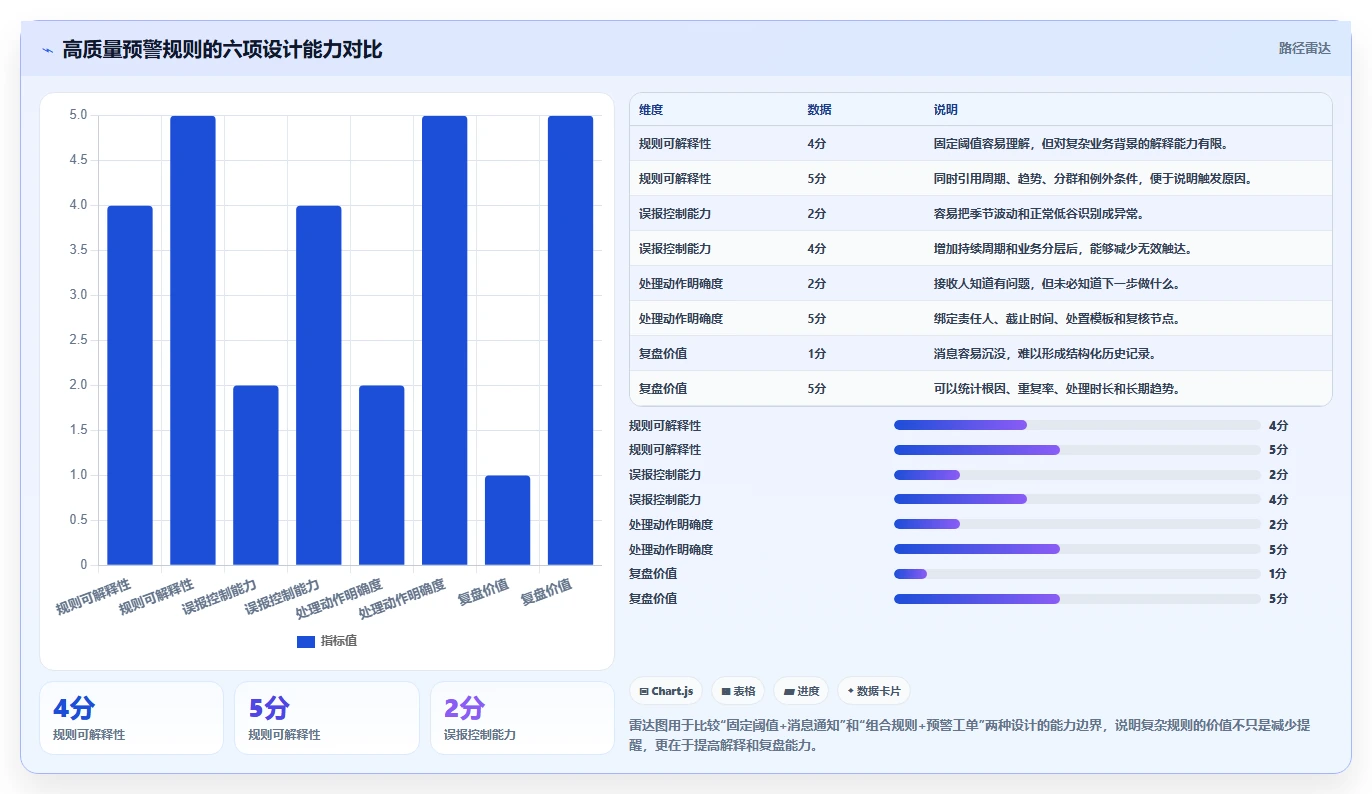Click the 处理动作明确度 chart bar at value 5.0

445,340
